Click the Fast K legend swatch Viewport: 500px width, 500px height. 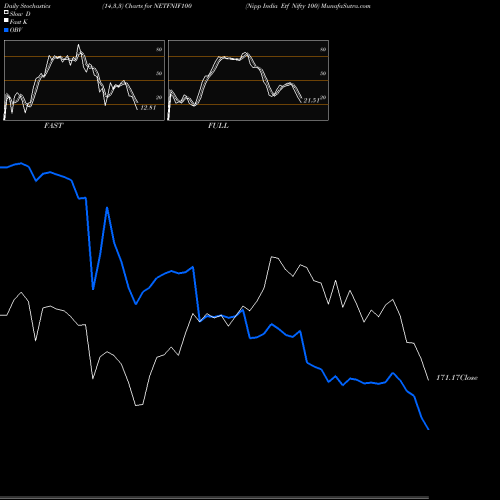[x=6, y=20]
